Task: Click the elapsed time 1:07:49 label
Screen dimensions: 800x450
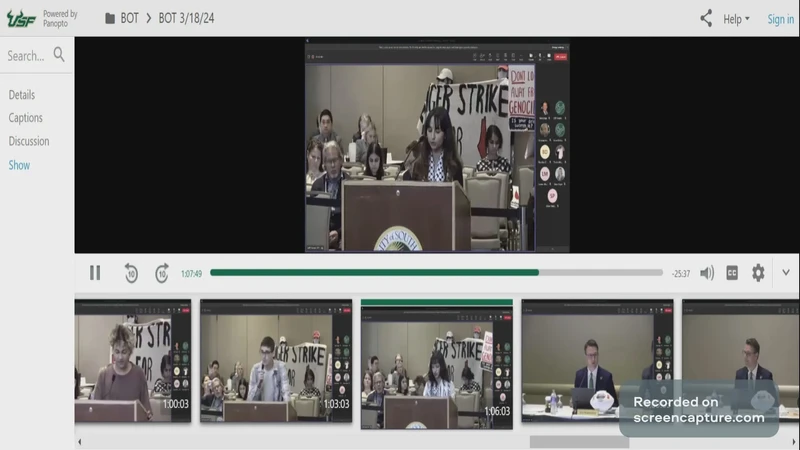Action: click(191, 274)
